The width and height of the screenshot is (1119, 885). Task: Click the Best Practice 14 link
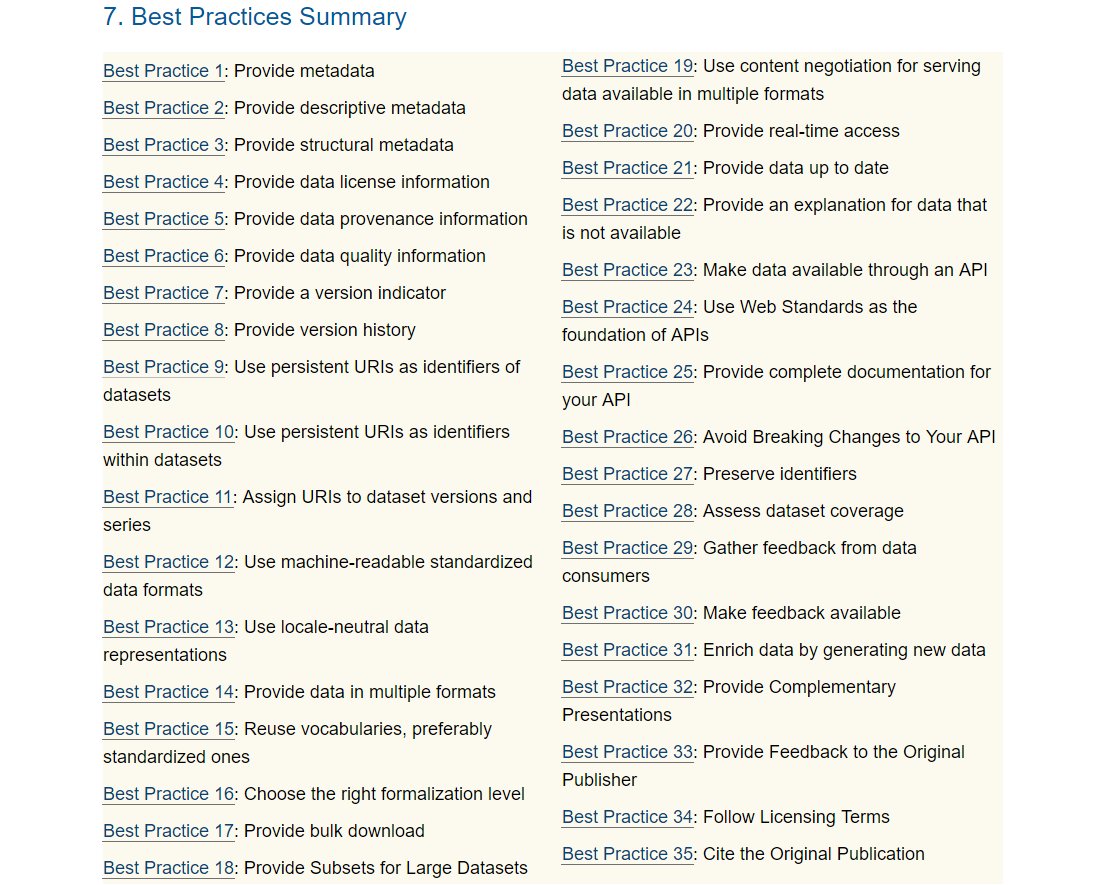168,692
